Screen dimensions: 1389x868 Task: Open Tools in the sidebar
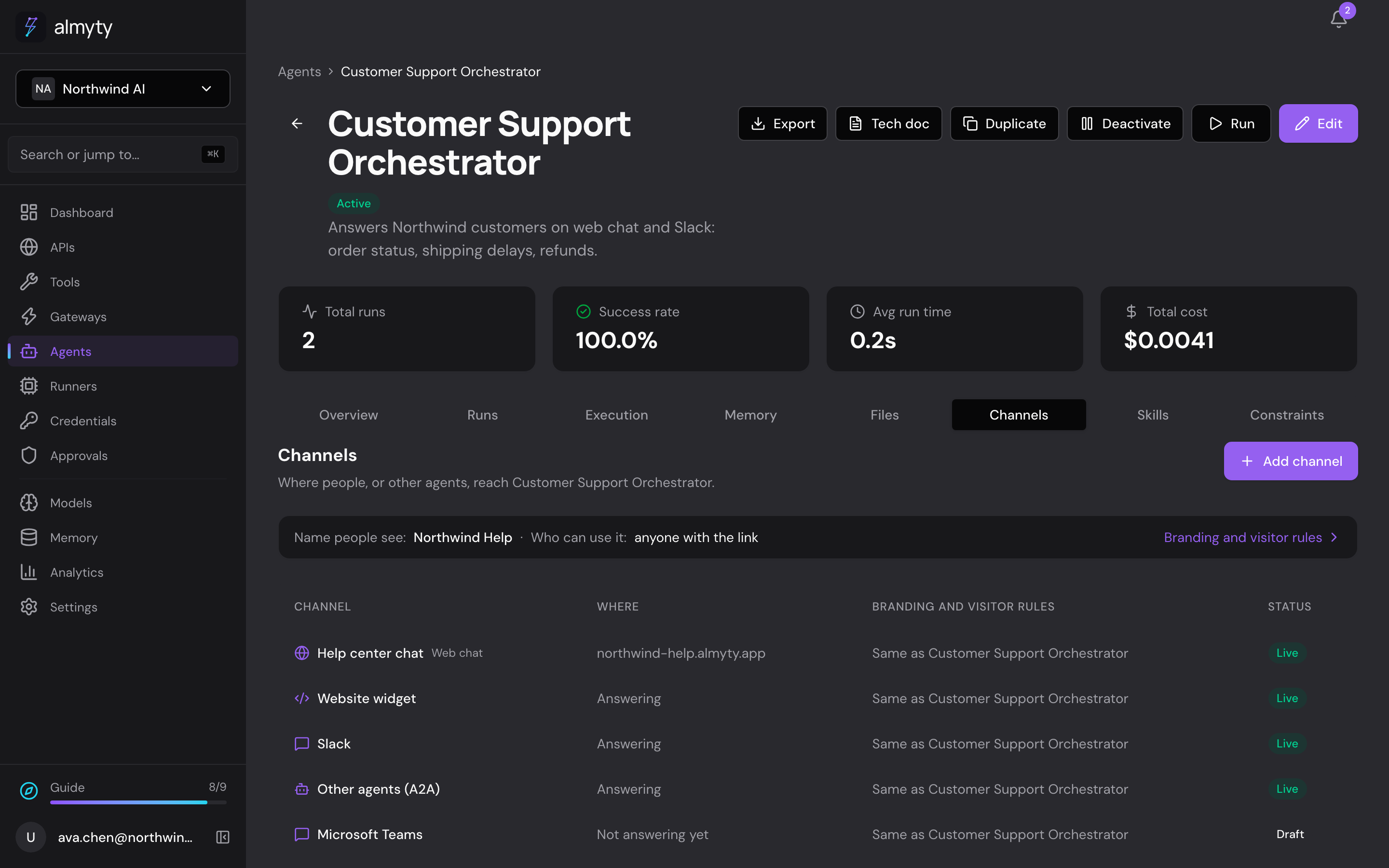(x=123, y=282)
